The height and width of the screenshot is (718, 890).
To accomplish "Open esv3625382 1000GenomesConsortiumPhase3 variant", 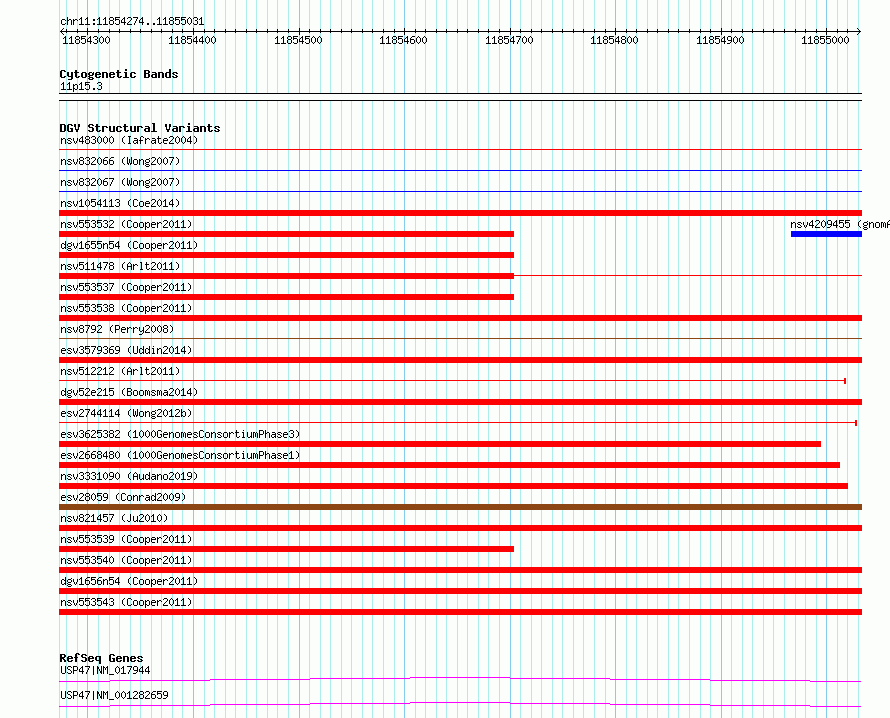I will pyautogui.click(x=180, y=434).
